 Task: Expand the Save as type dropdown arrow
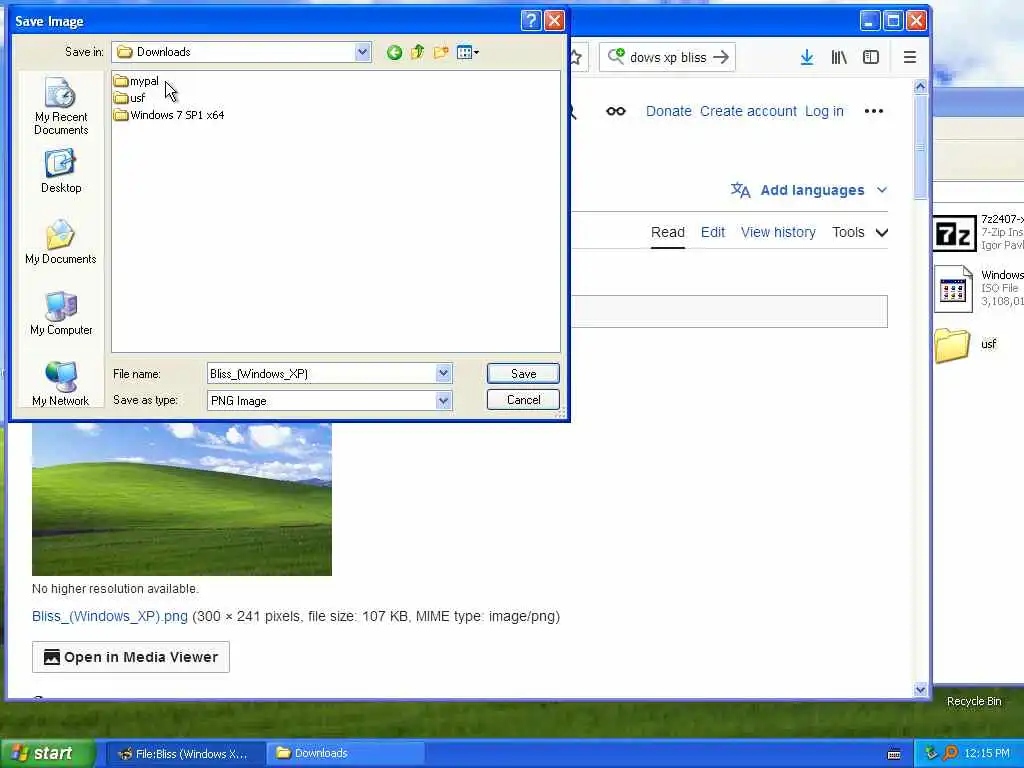click(x=443, y=400)
